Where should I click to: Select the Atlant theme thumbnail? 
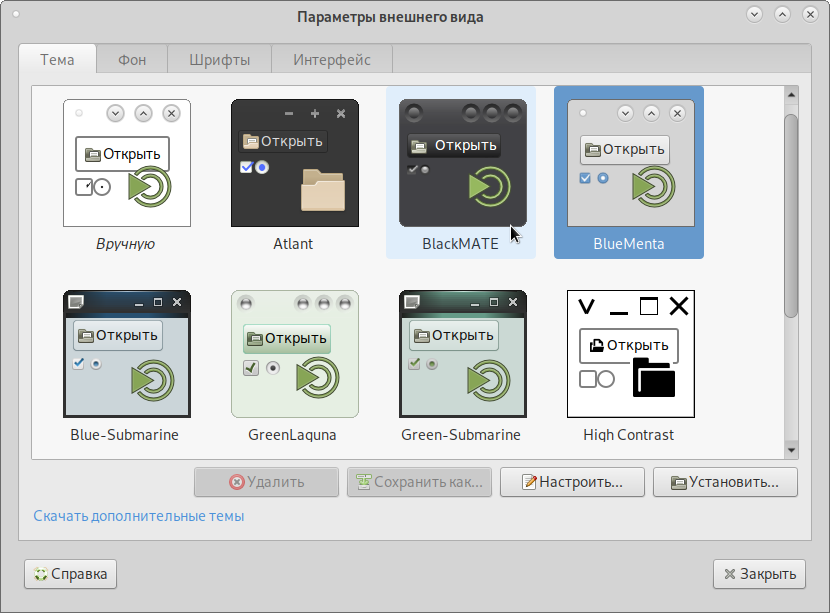[x=294, y=163]
